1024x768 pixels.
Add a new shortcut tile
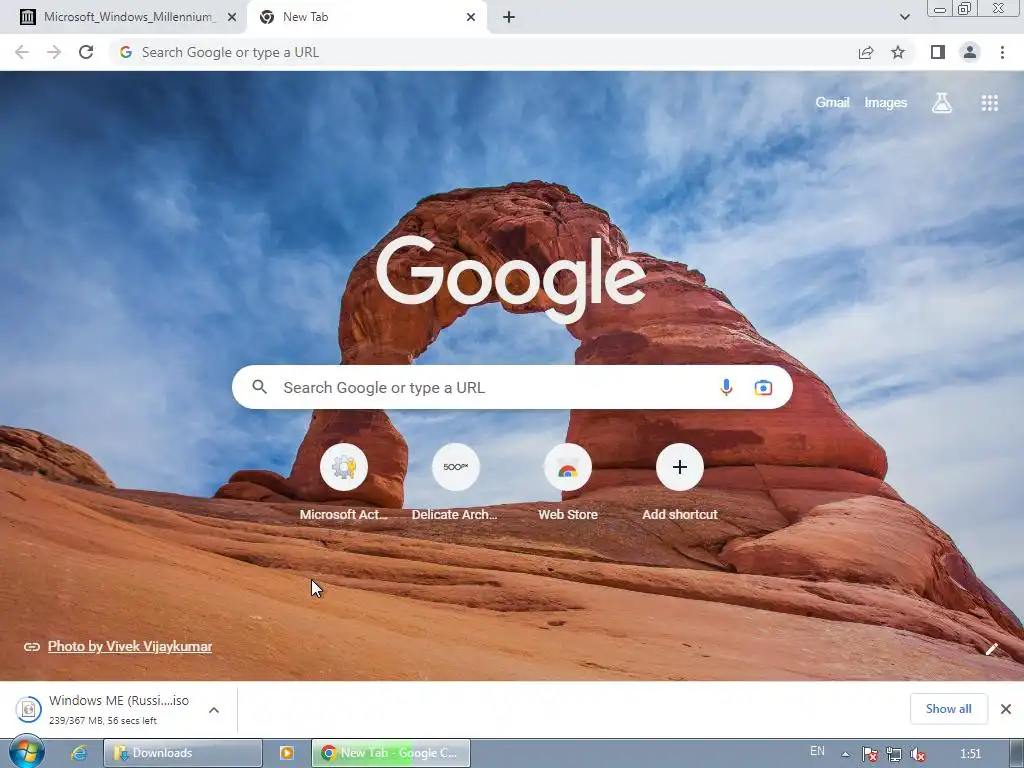tap(679, 482)
